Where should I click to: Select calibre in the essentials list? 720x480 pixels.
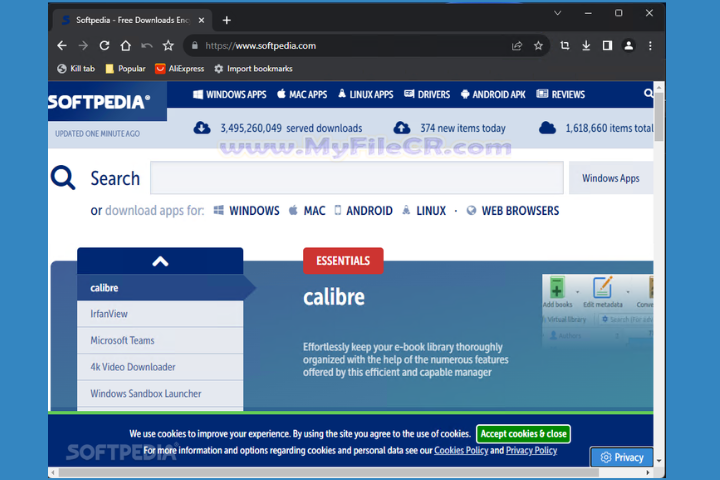pos(160,288)
